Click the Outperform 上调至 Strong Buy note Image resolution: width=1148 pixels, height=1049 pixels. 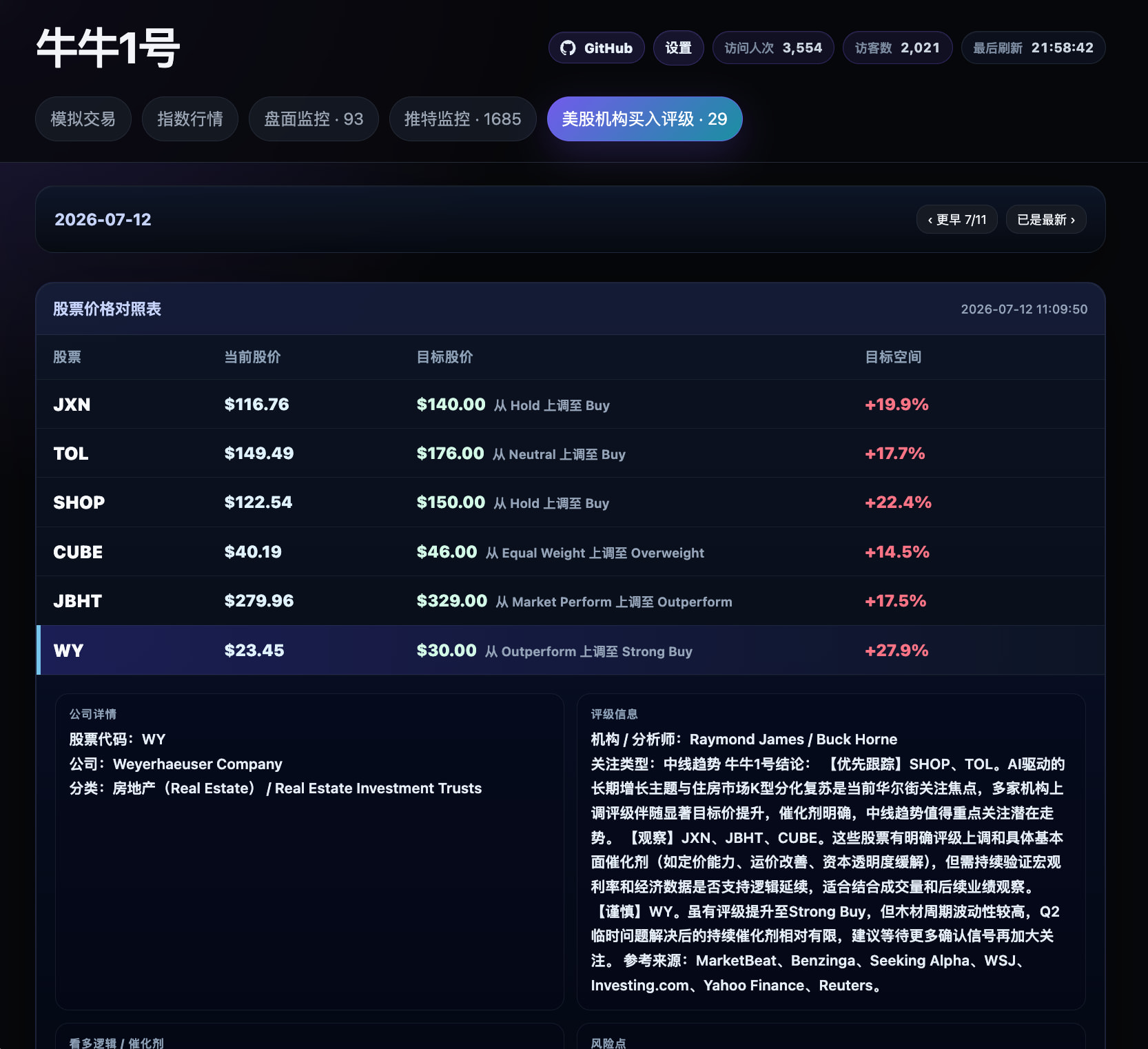coord(588,651)
